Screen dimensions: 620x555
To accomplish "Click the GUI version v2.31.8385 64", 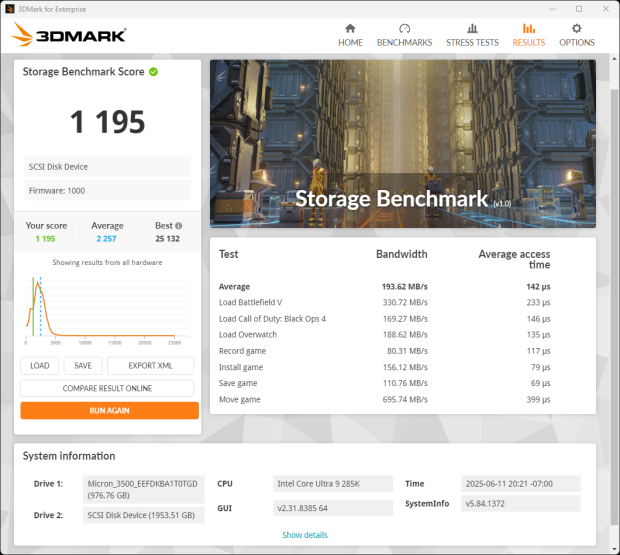I will [x=333, y=508].
